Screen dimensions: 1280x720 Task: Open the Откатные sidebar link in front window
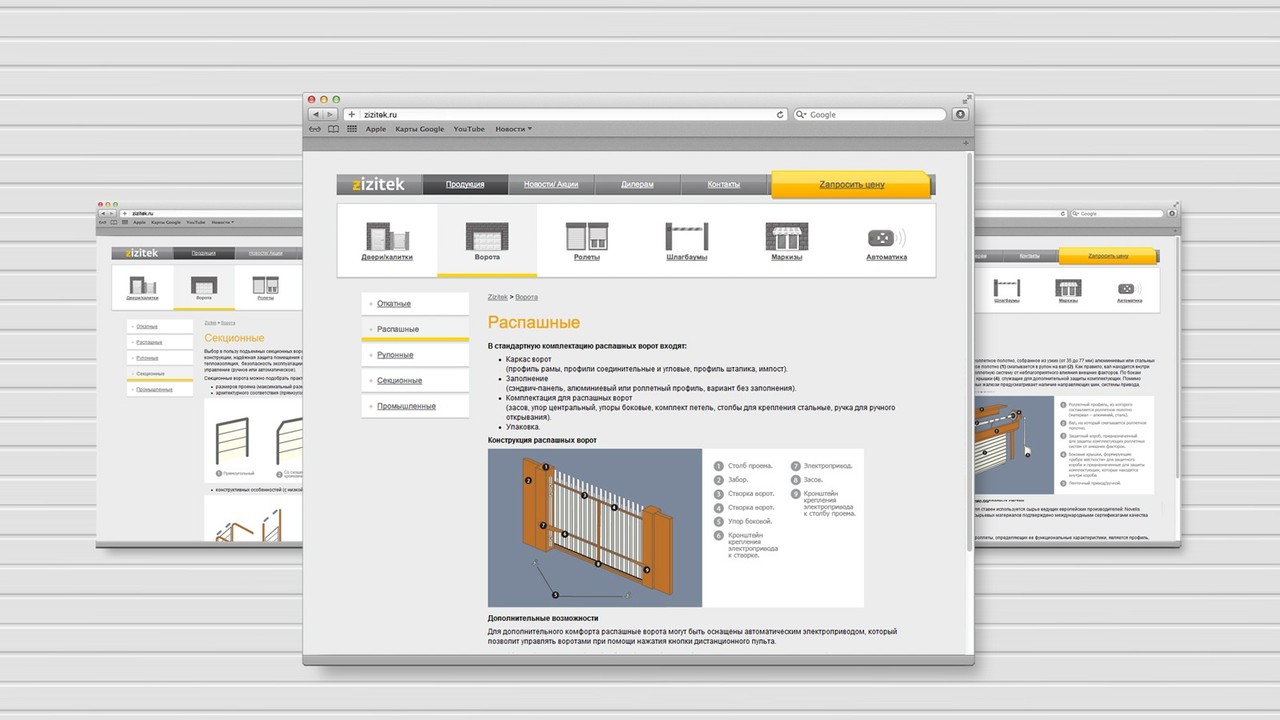click(394, 304)
